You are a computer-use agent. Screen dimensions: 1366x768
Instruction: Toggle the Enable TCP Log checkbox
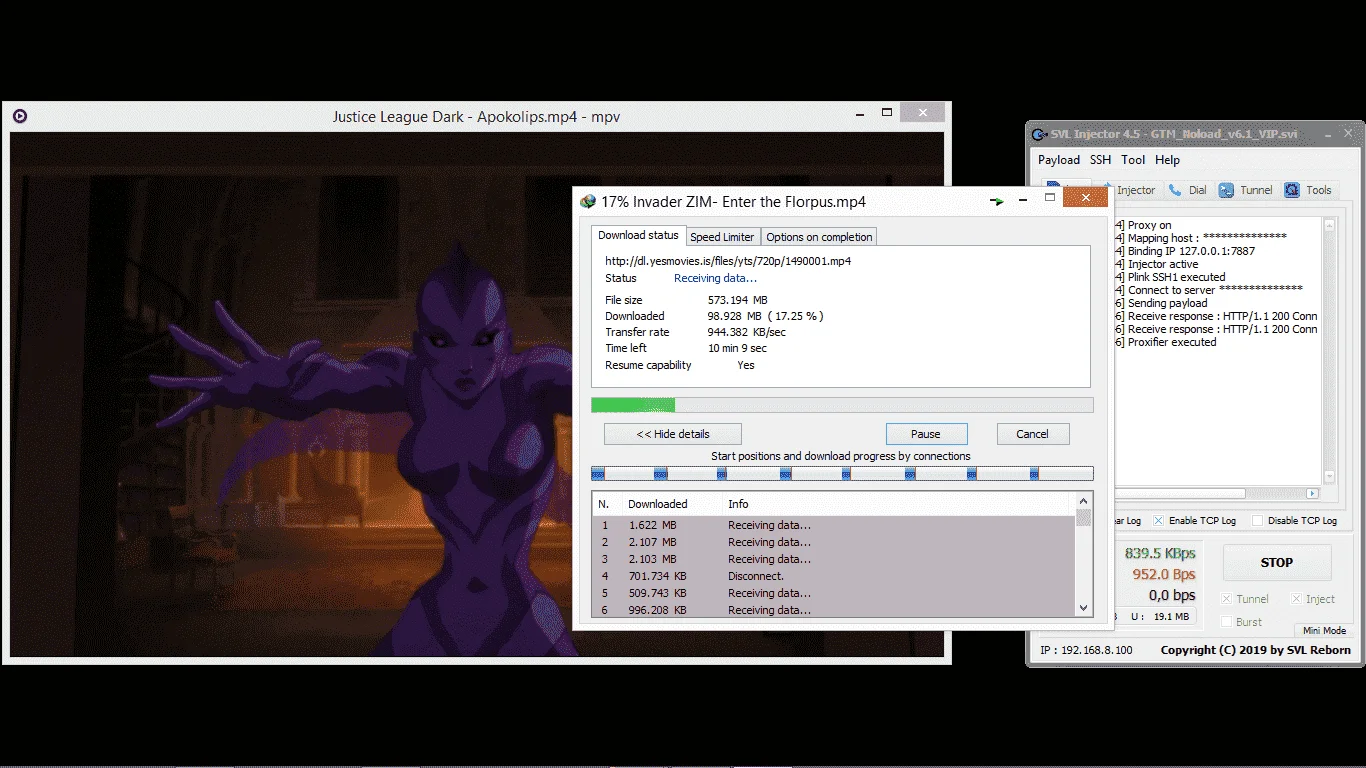tap(1158, 521)
